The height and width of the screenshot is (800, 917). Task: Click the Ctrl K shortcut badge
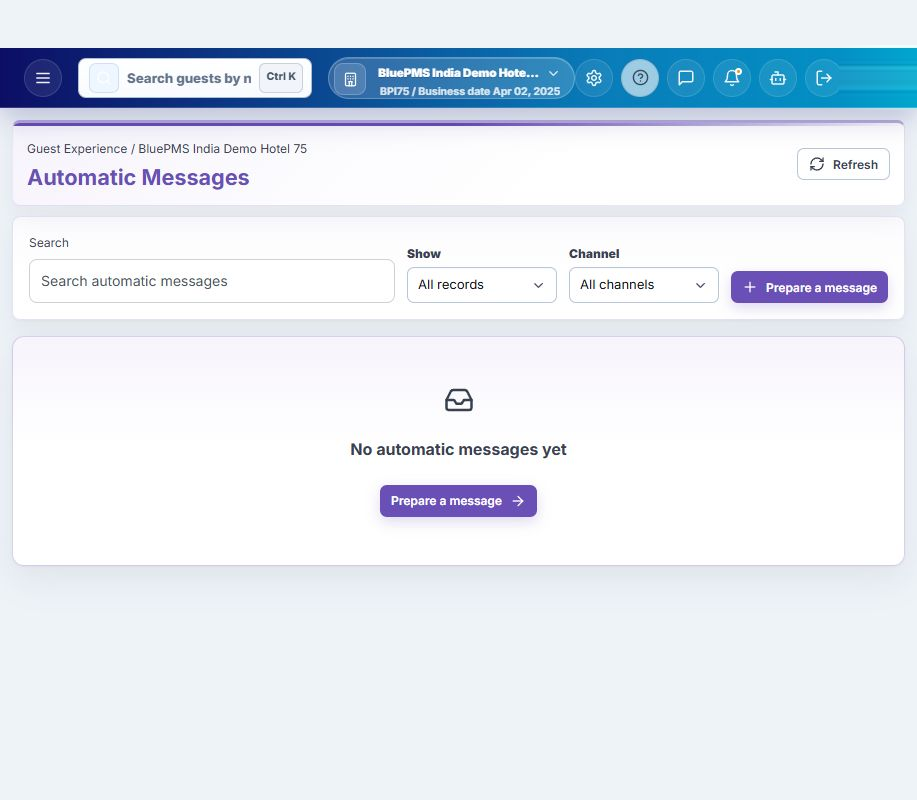pos(281,77)
